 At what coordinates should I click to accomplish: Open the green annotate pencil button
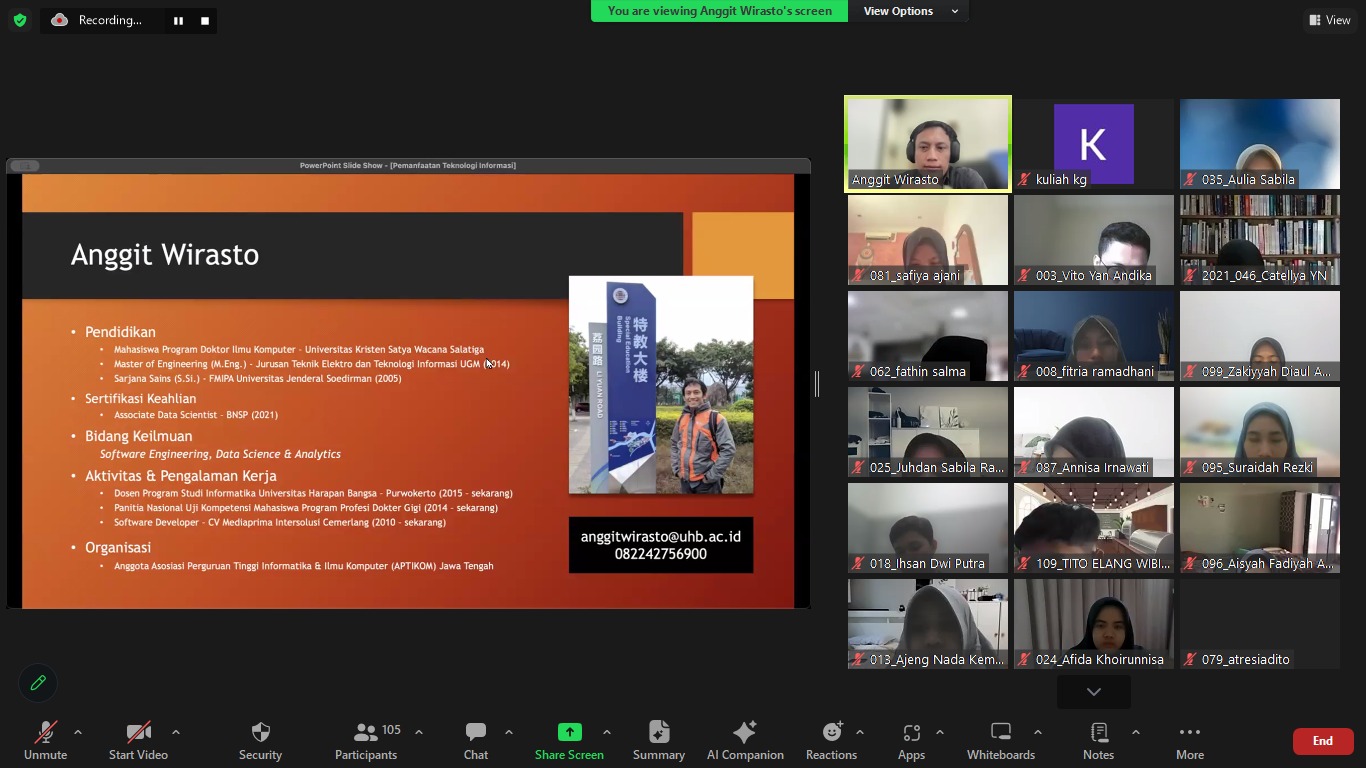38,683
